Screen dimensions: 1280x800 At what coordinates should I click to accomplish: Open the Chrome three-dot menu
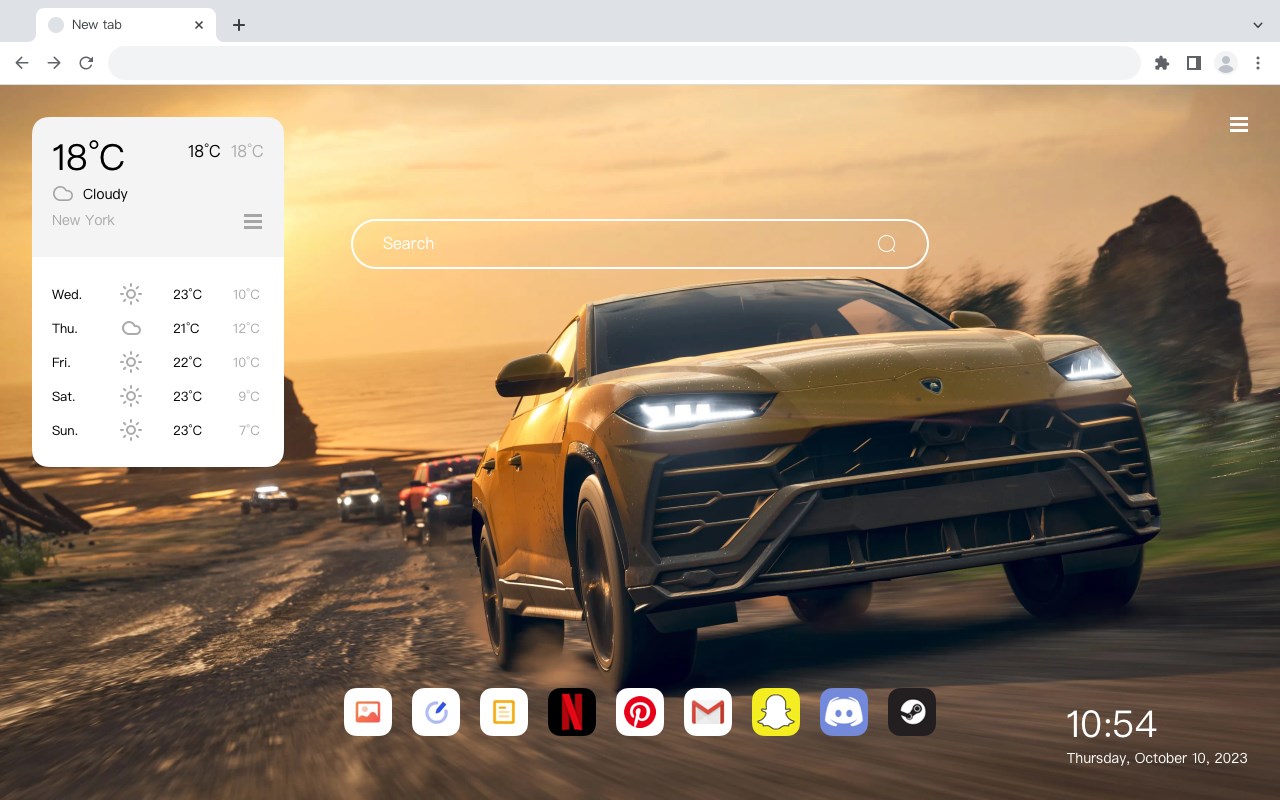[x=1258, y=63]
